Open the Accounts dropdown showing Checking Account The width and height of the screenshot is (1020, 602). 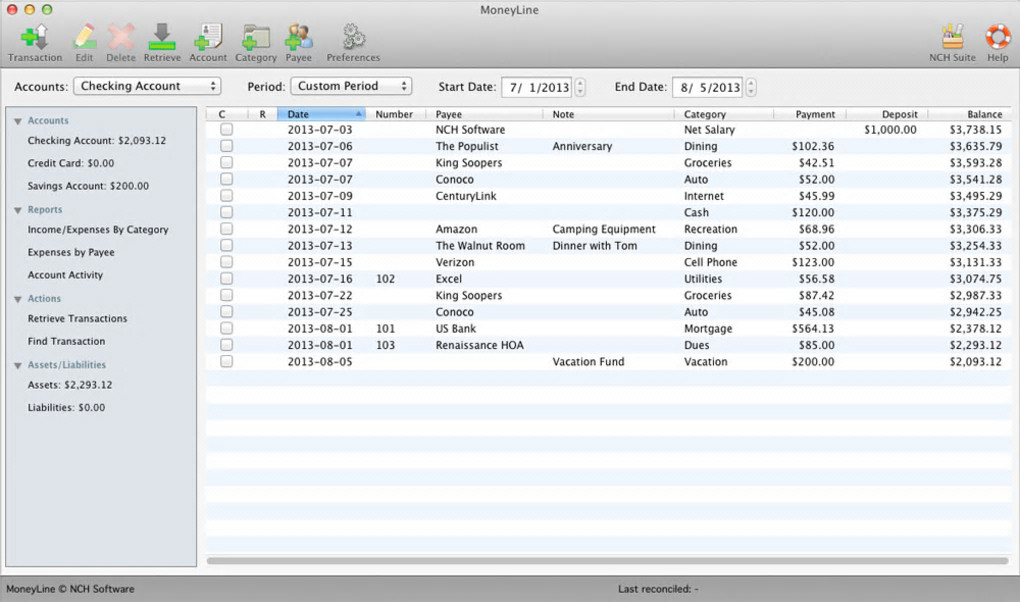click(x=147, y=87)
